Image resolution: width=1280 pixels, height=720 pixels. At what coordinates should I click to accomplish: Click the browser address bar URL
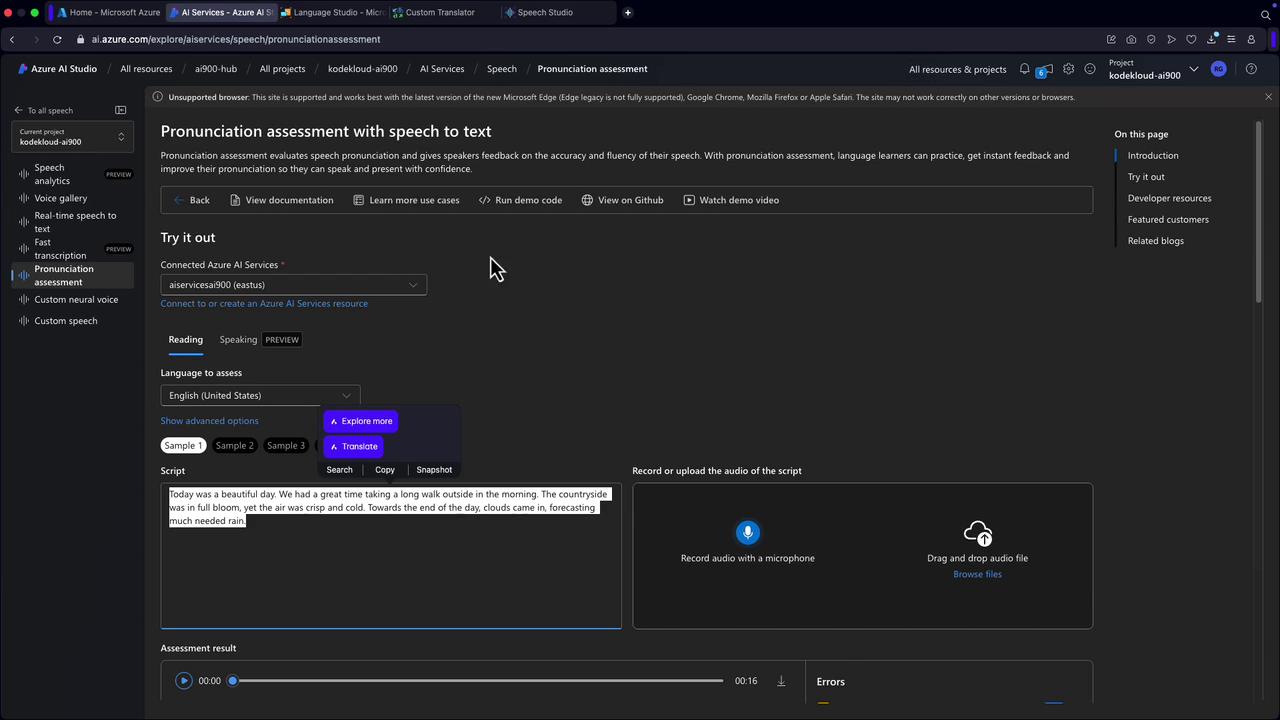tap(236, 39)
